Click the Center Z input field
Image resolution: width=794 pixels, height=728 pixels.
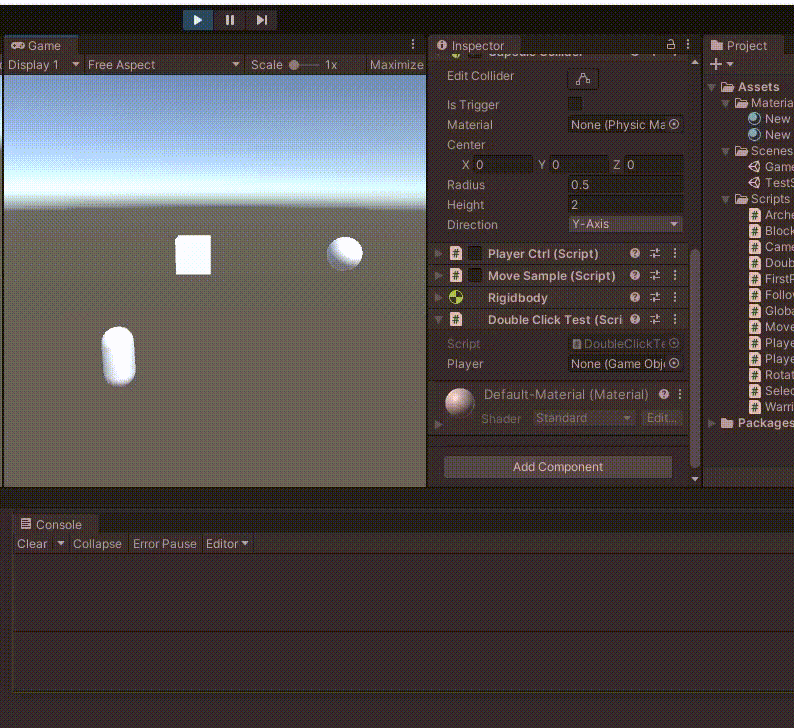(653, 165)
